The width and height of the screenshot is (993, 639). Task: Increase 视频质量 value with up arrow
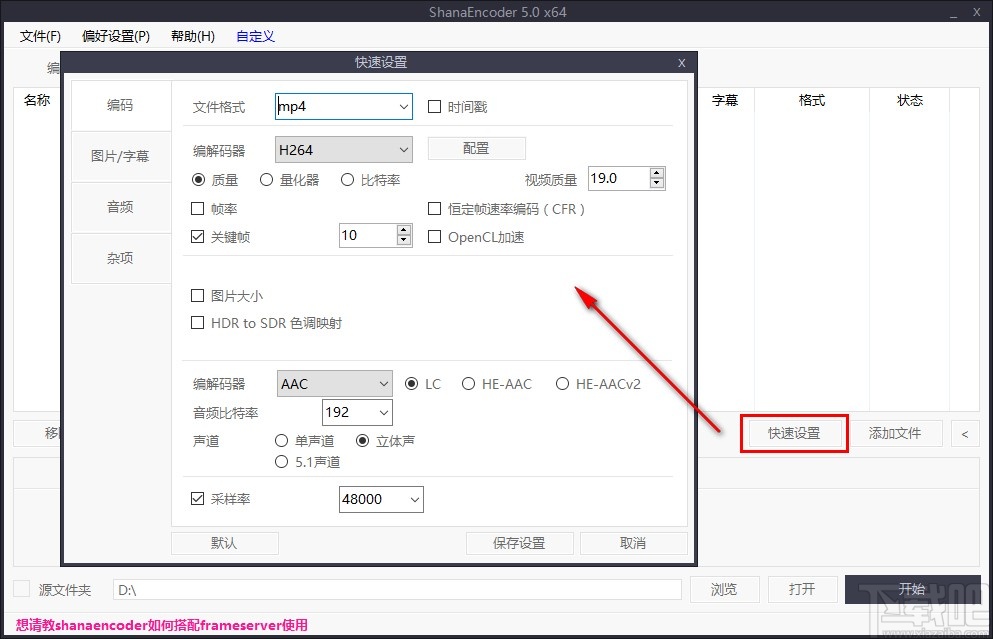click(657, 173)
